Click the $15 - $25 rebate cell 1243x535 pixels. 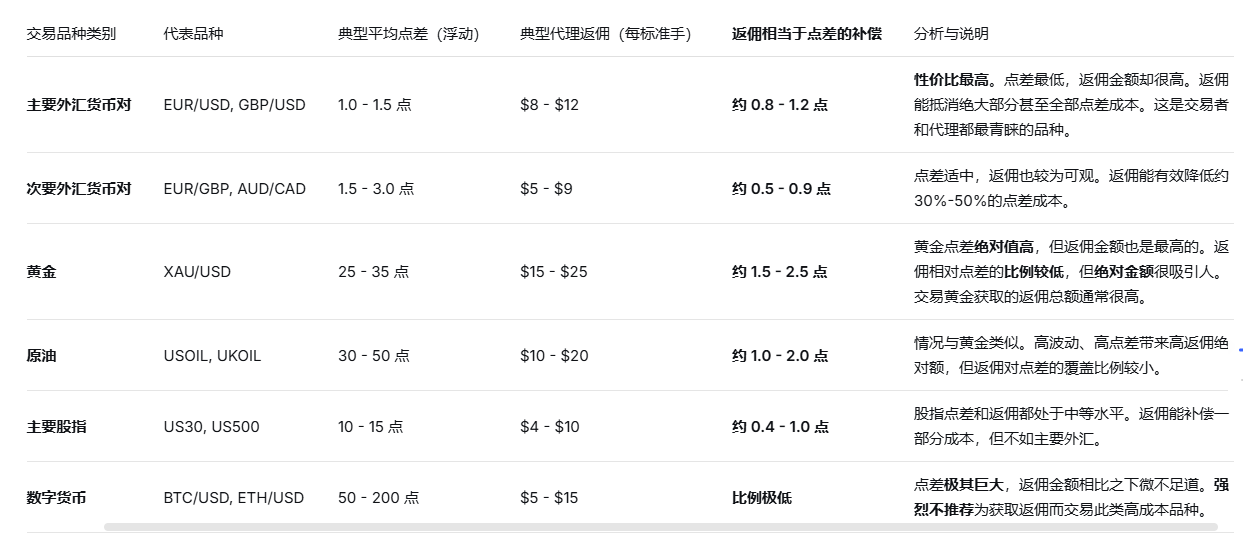point(553,271)
